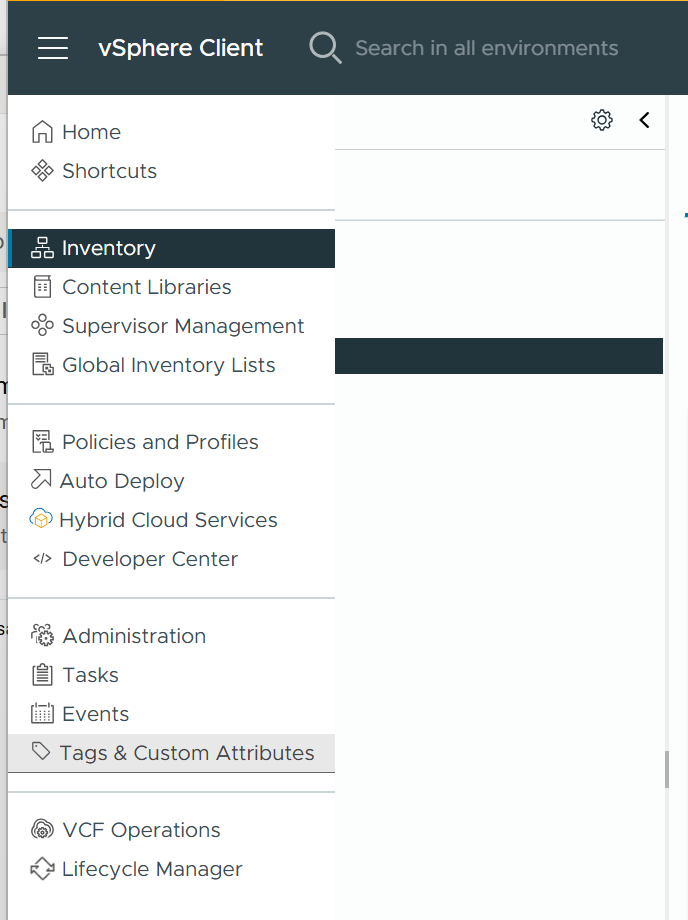Click the Shortcuts diamond icon

coord(42,171)
